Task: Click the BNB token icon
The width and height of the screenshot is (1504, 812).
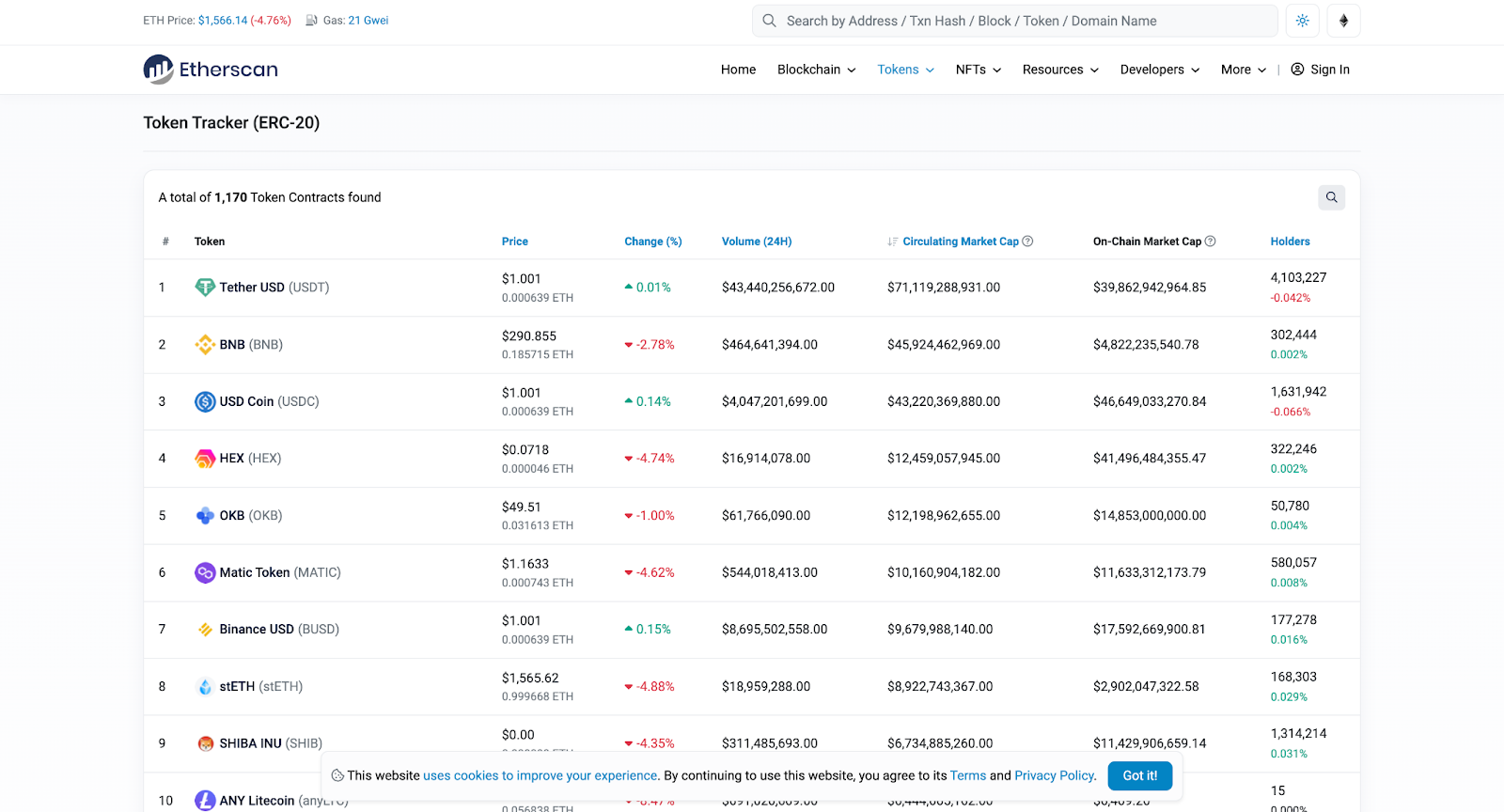Action: pyautogui.click(x=205, y=345)
